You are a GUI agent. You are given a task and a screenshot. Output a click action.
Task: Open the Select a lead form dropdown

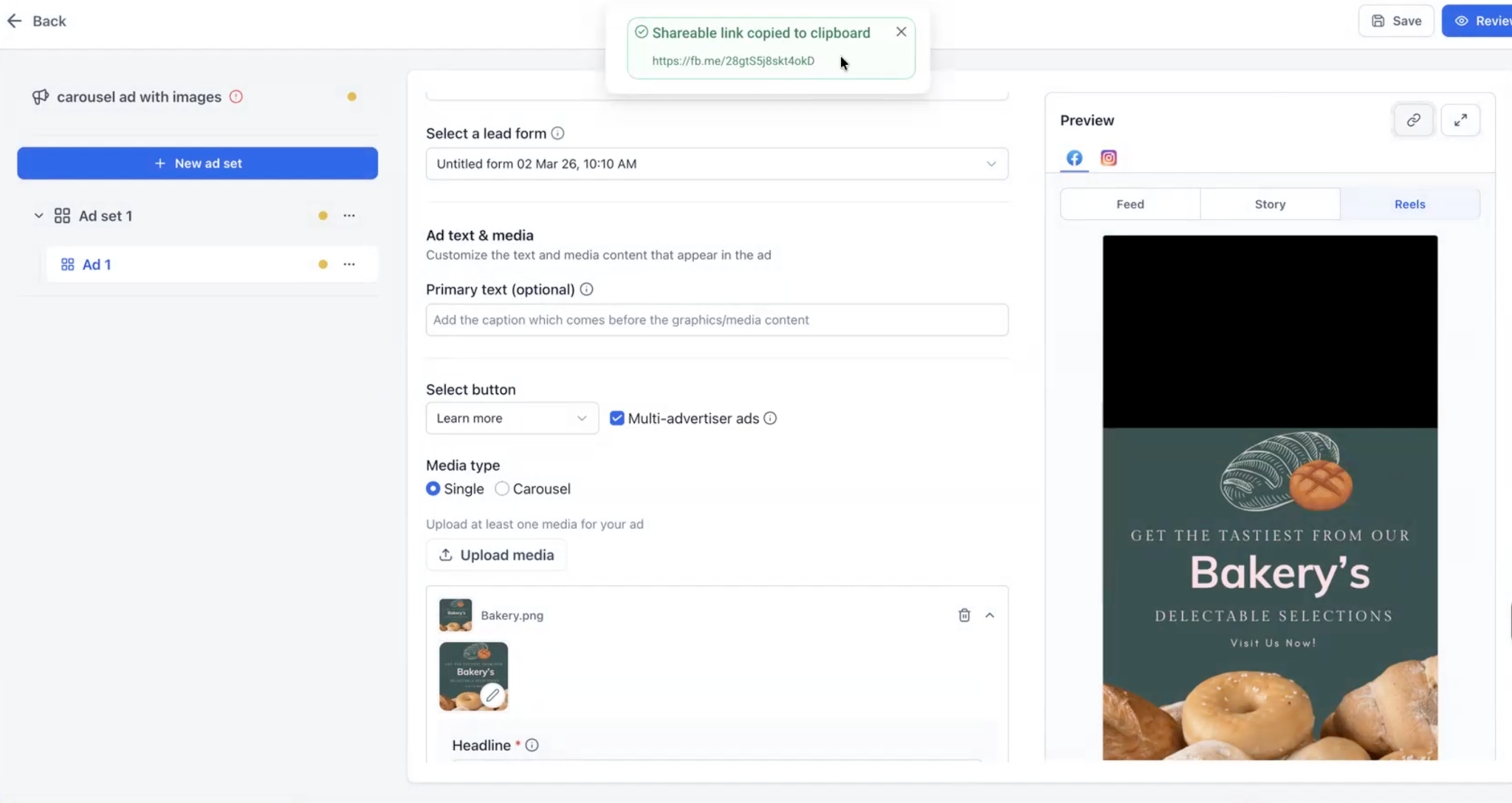coord(716,164)
